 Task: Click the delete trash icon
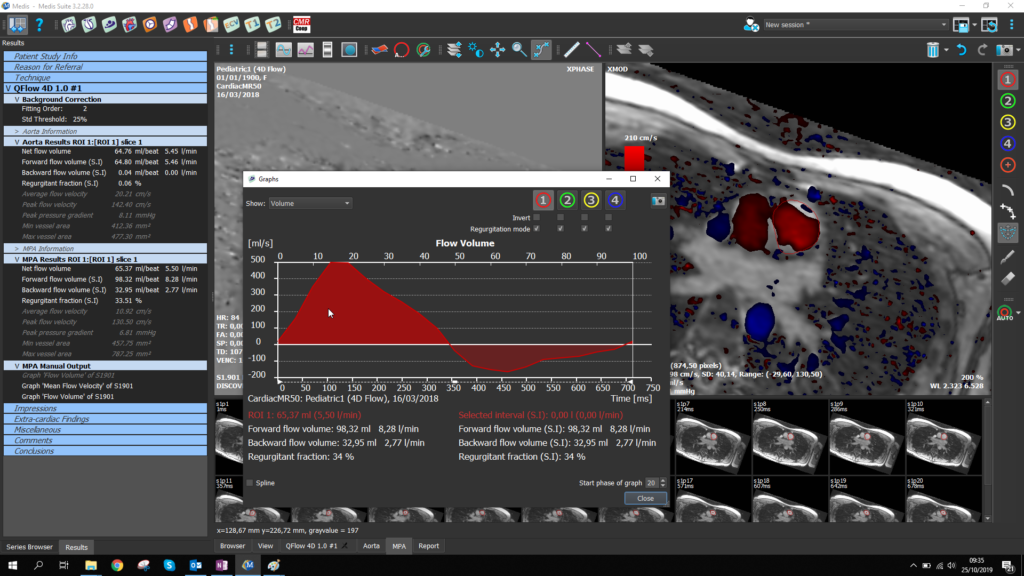933,48
